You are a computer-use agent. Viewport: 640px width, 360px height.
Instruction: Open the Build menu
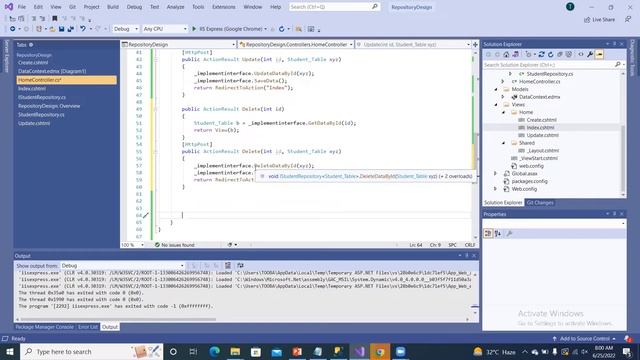click(113, 7)
